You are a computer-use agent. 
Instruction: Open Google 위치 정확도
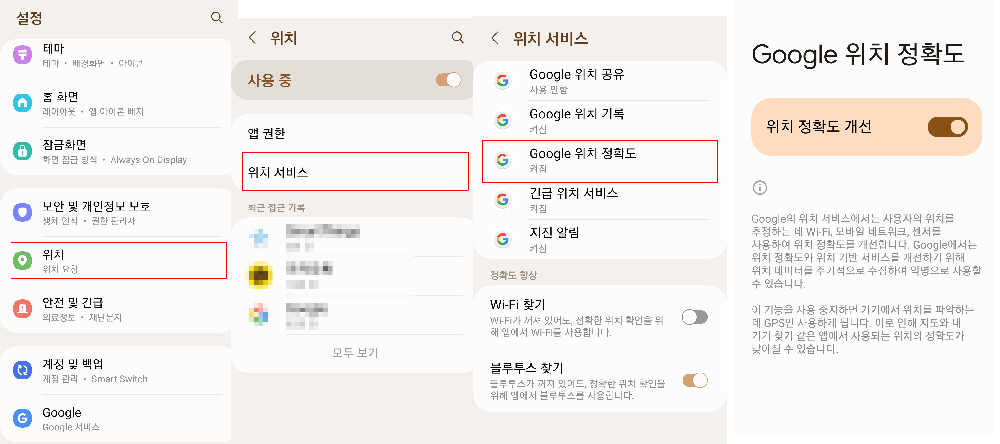[x=599, y=161]
